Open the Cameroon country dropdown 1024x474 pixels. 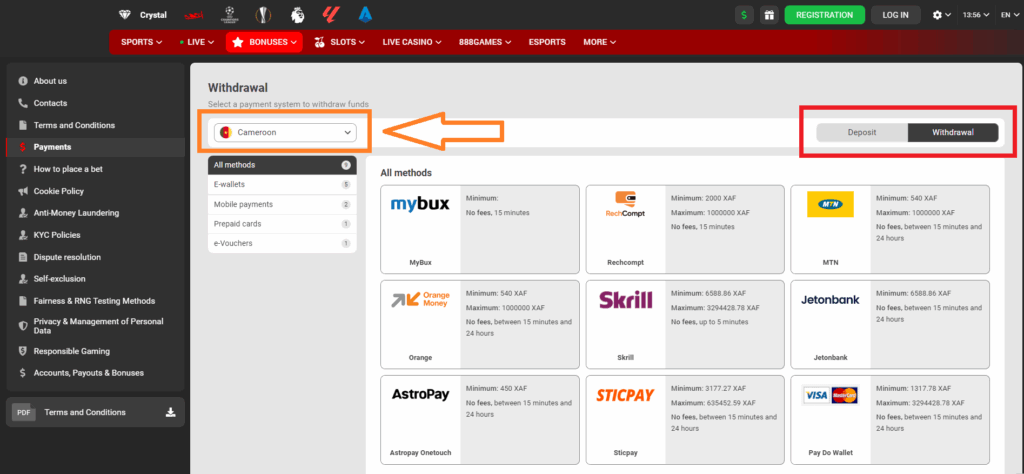pyautogui.click(x=285, y=133)
